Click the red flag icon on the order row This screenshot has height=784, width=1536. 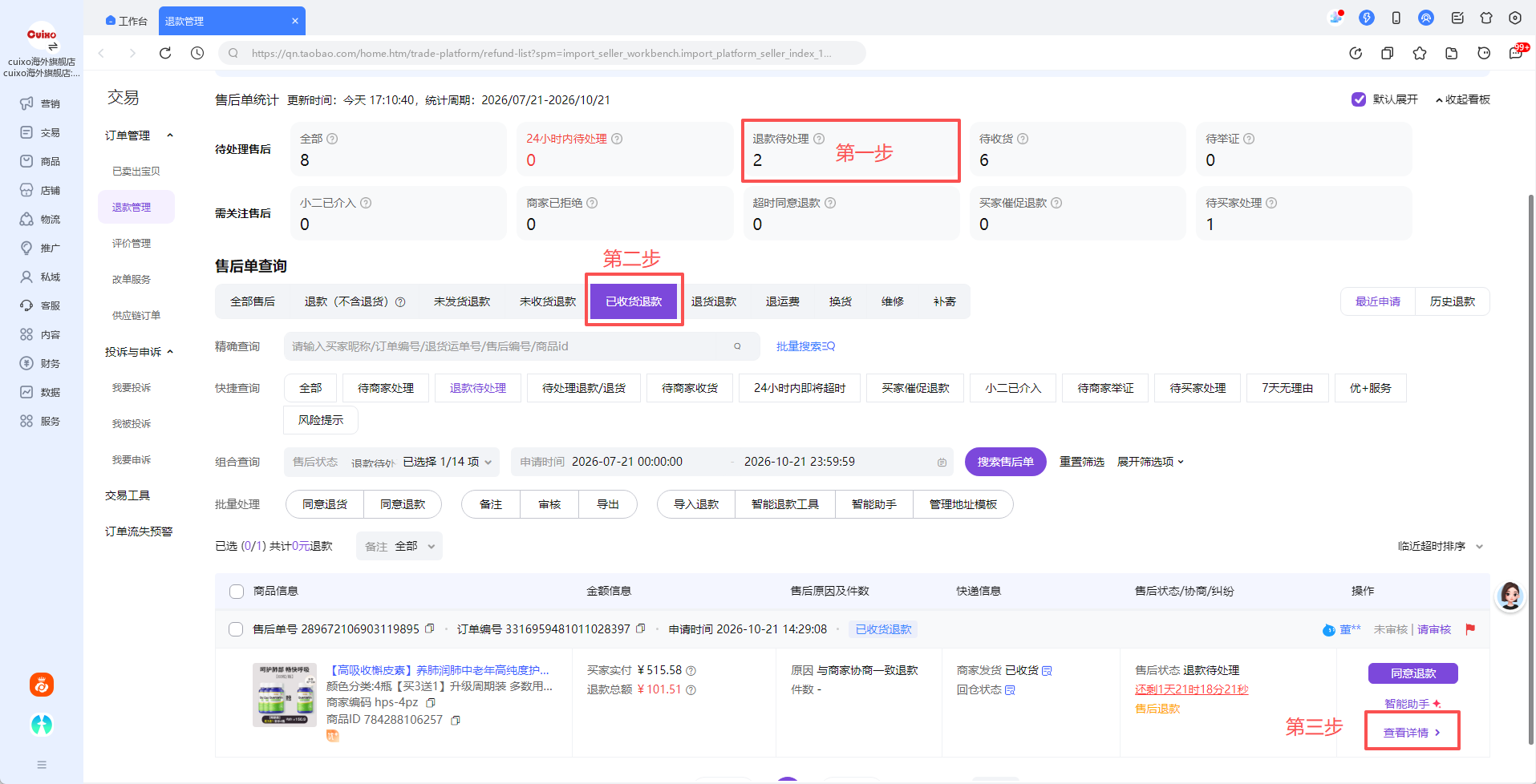coord(1470,629)
